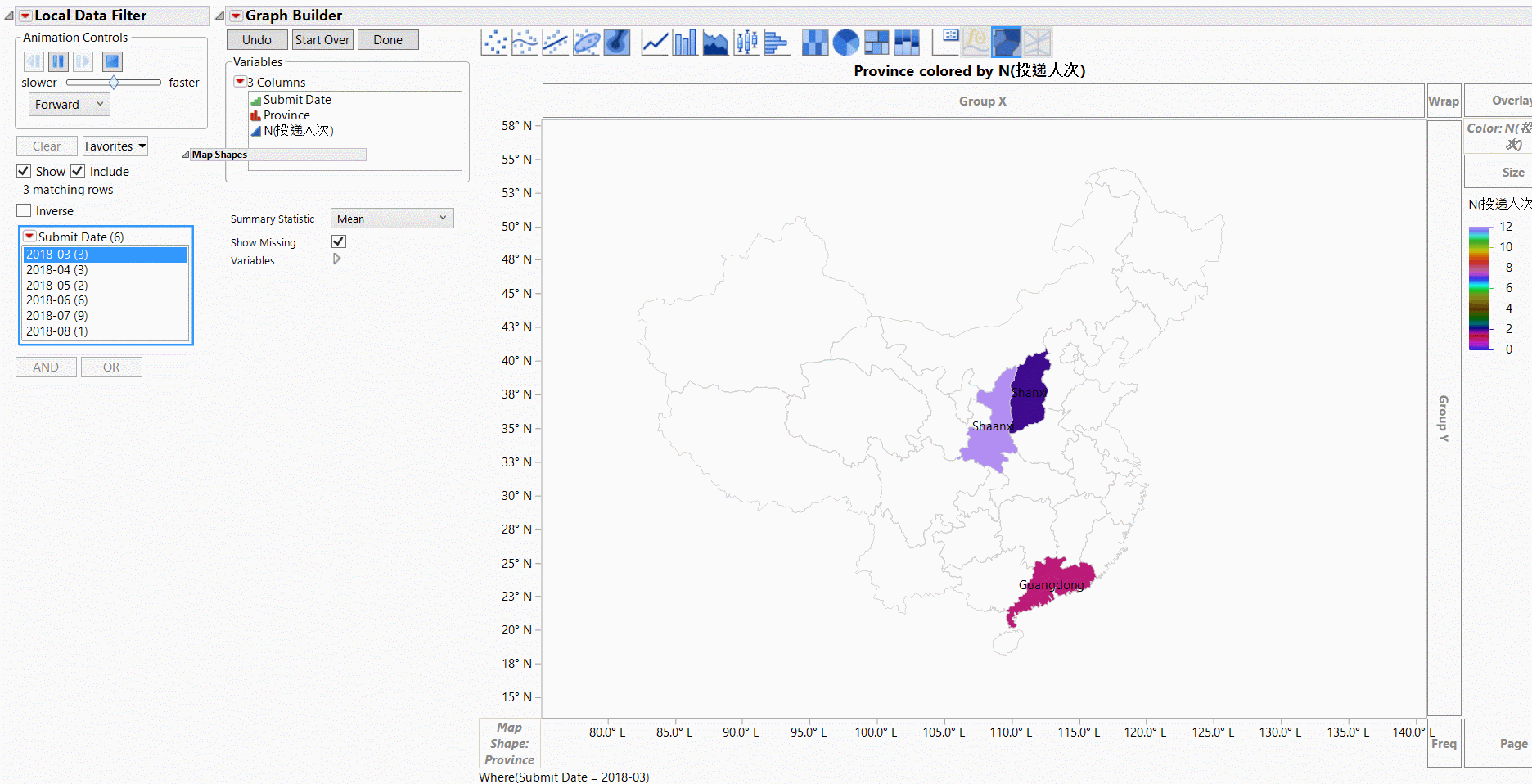This screenshot has width=1532, height=784.
Task: Pick the Box Plot element icon
Action: pos(746,42)
